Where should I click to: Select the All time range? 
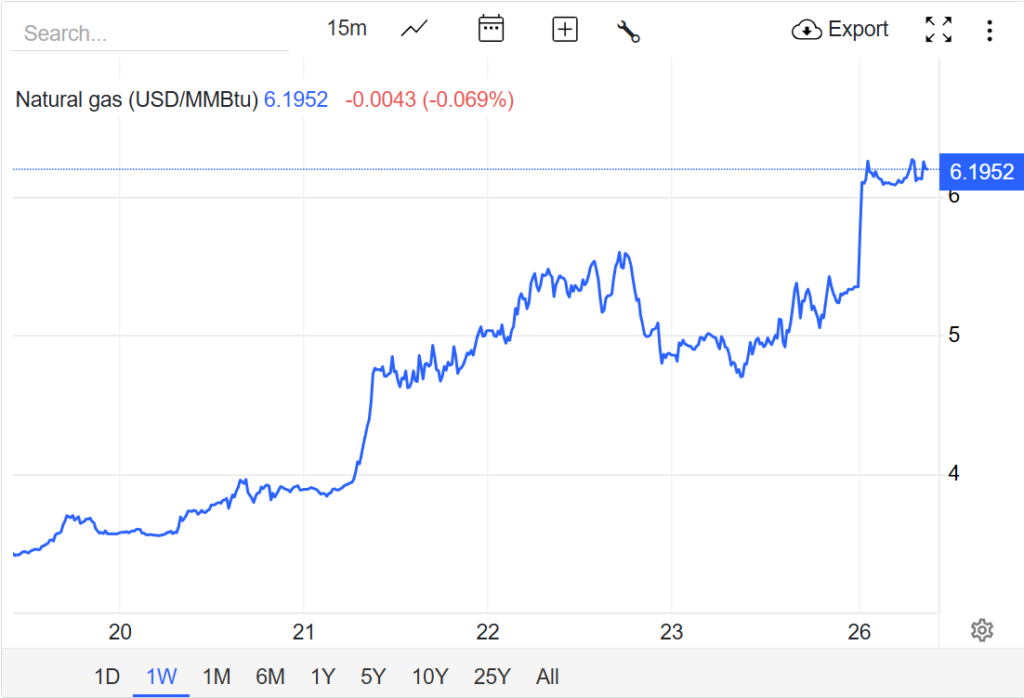[x=547, y=677]
